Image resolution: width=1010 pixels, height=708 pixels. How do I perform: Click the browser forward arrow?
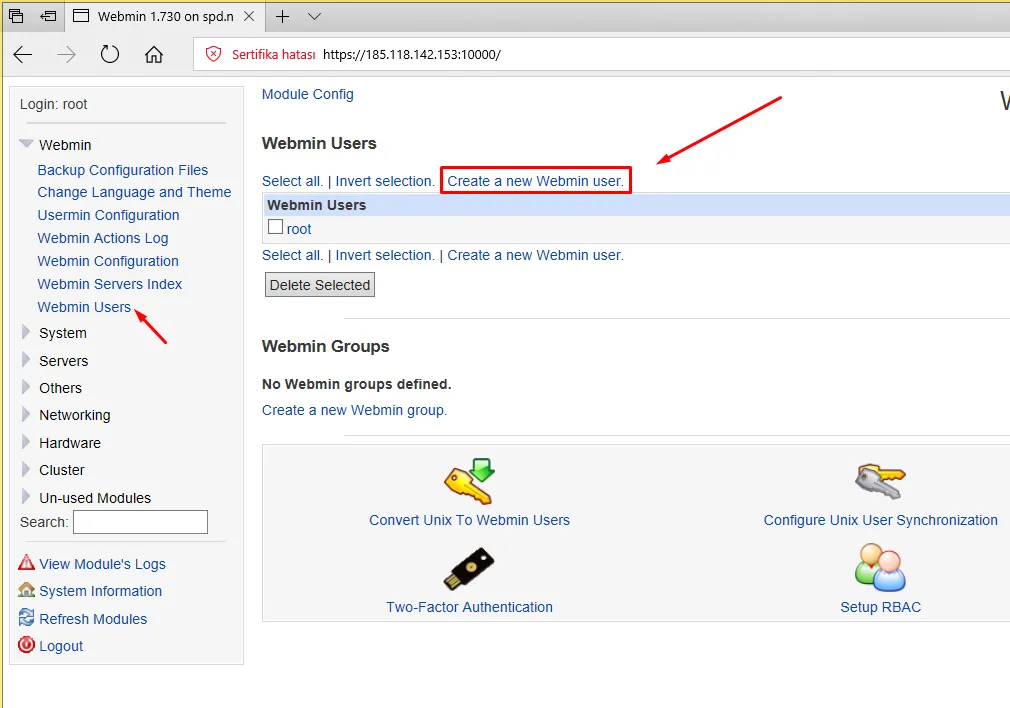[x=66, y=55]
